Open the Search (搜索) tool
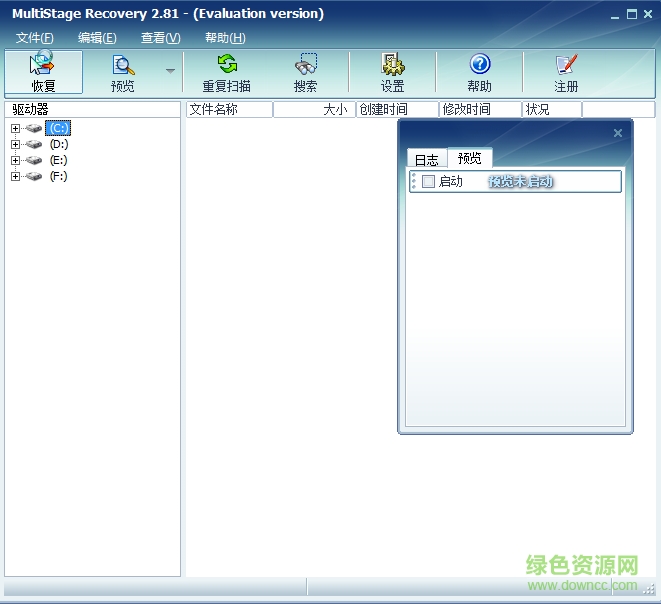 click(x=306, y=66)
